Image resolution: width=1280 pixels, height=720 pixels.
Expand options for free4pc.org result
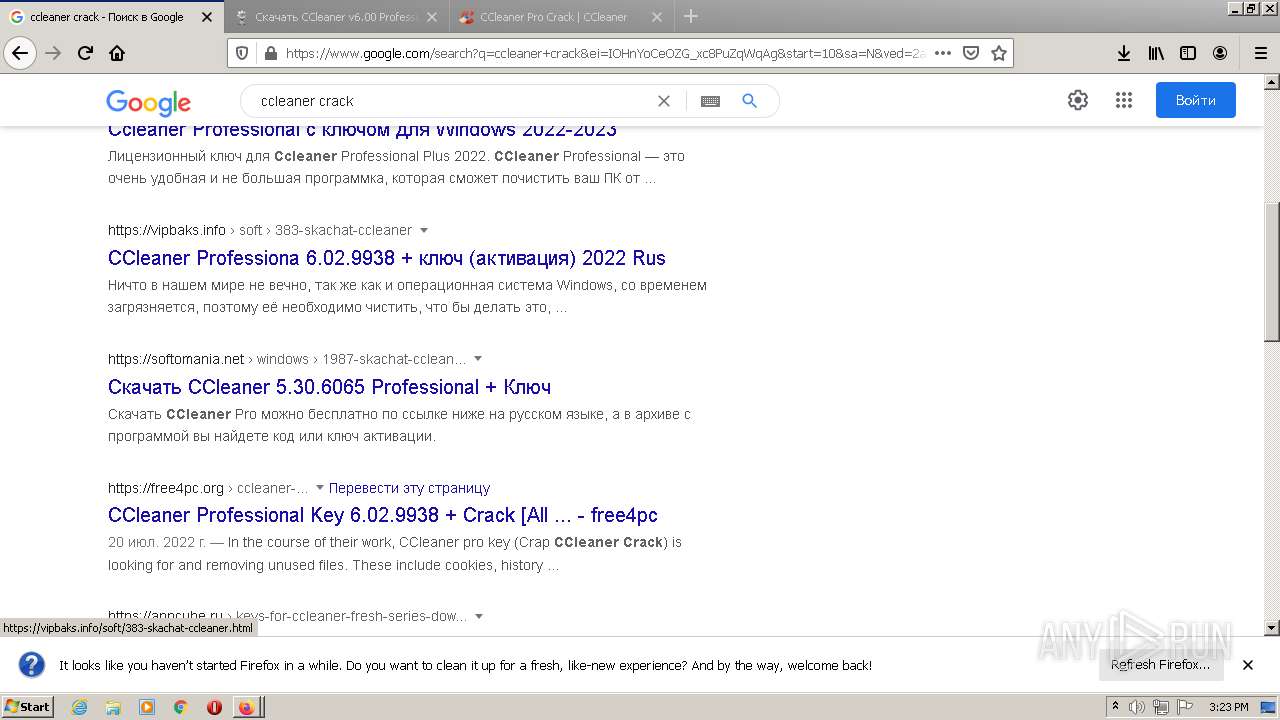(320, 488)
